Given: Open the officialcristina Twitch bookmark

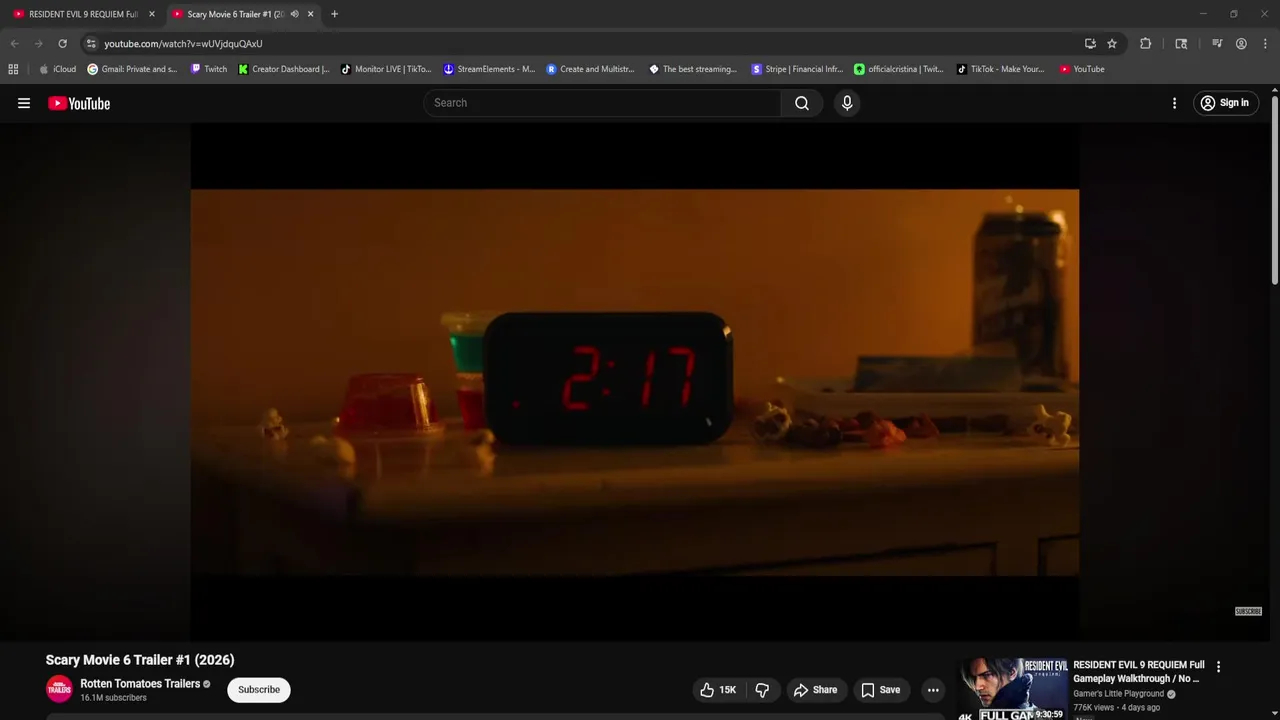Looking at the screenshot, I should click(x=899, y=69).
